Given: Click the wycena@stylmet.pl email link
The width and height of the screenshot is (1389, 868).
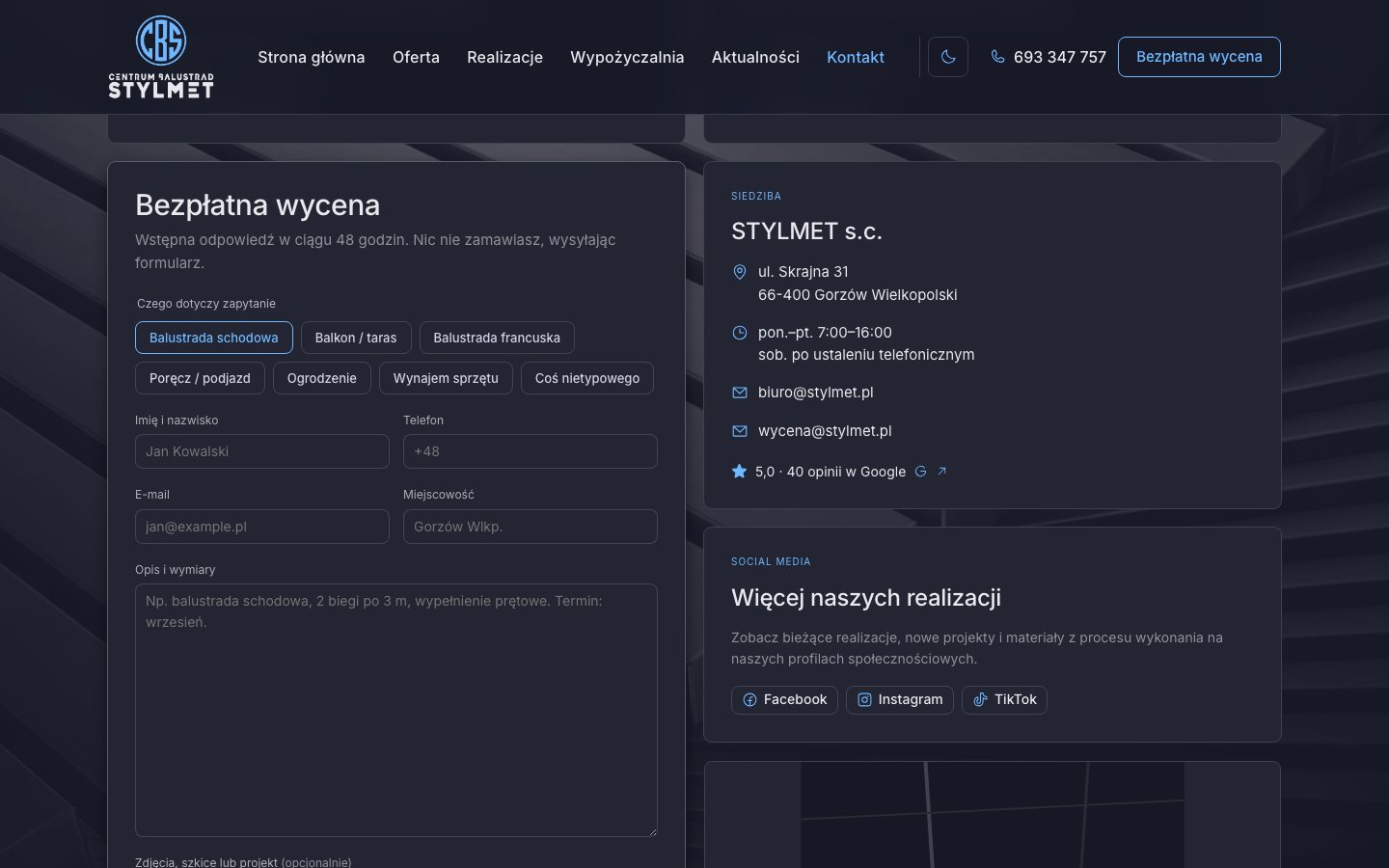Looking at the screenshot, I should [x=825, y=431].
